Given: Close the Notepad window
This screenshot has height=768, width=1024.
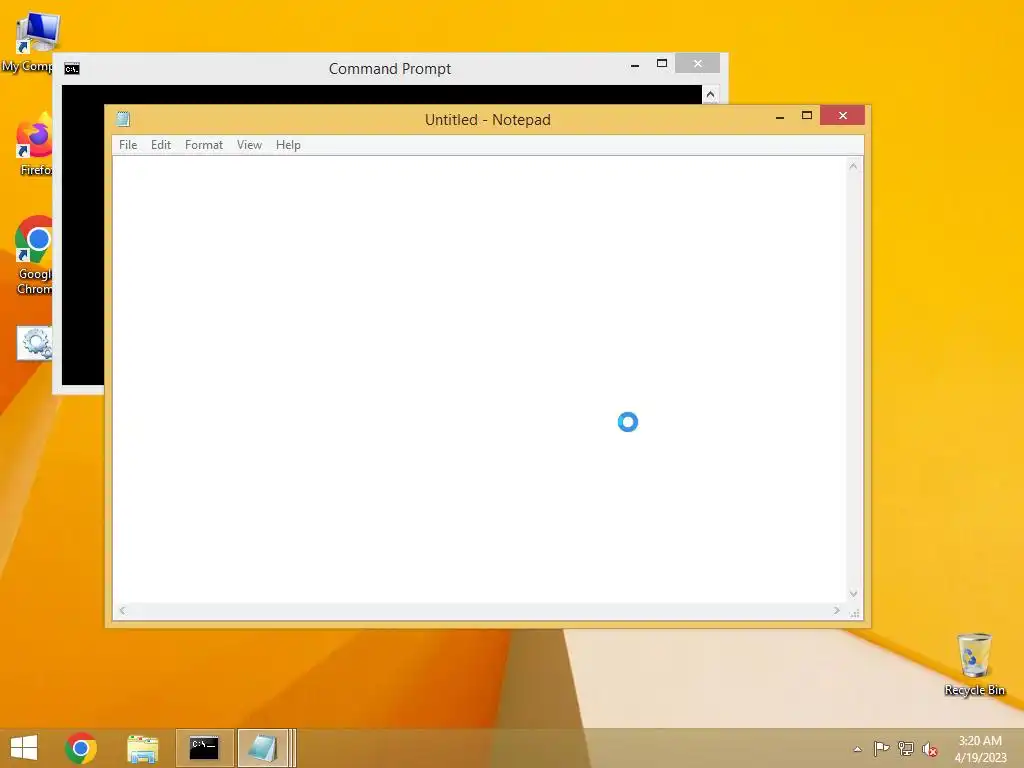Looking at the screenshot, I should (x=842, y=116).
